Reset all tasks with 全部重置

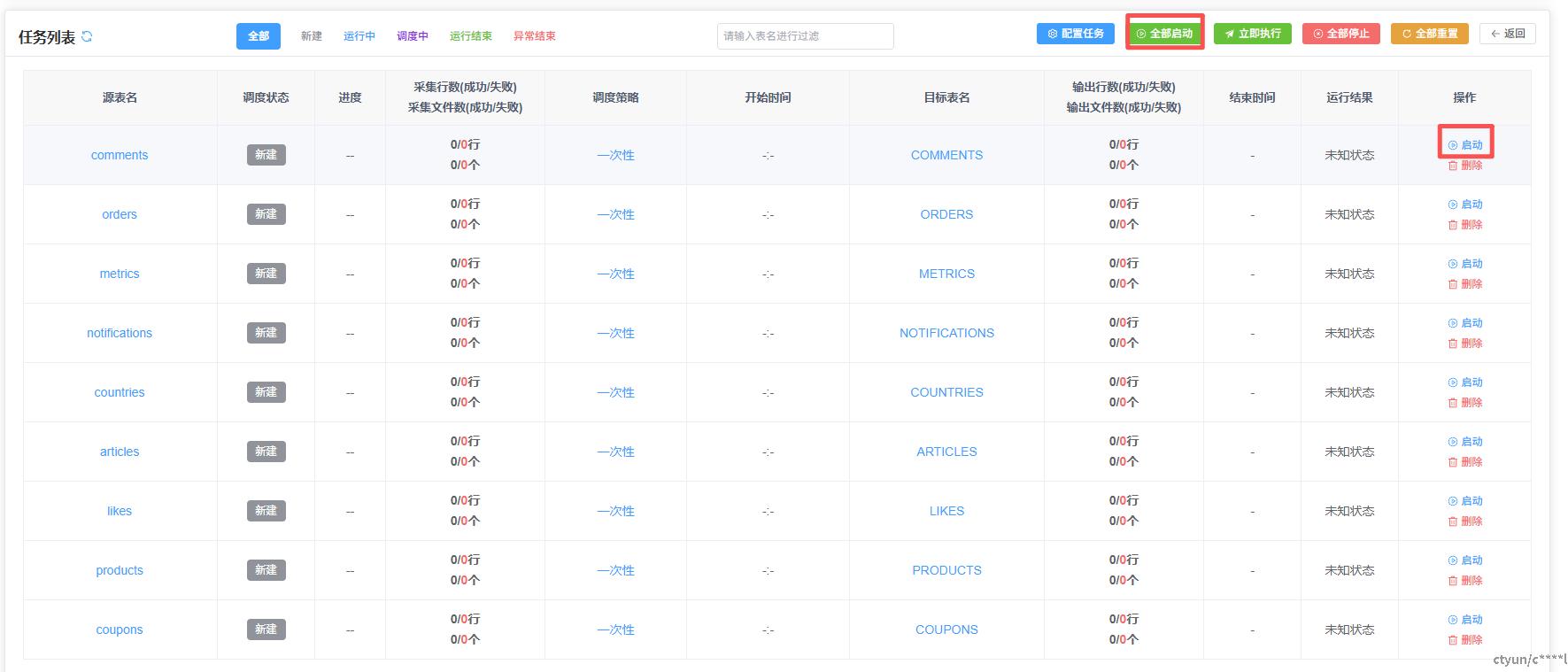coord(1430,34)
